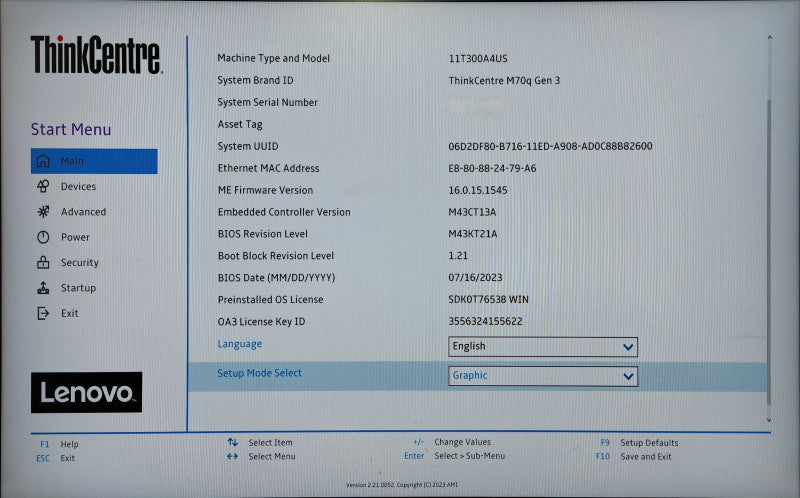
Task: Click the Exit door icon
Action: 43,313
